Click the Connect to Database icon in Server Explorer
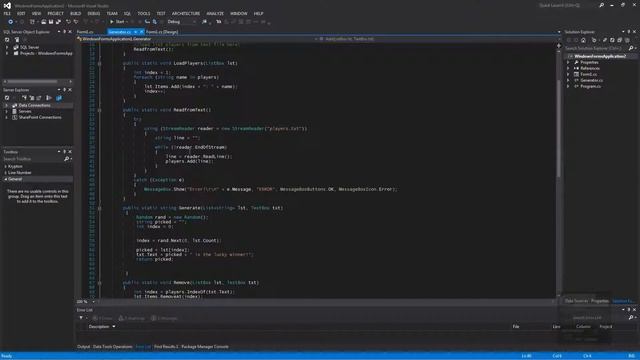640x360 pixels. pyautogui.click(x=24, y=98)
